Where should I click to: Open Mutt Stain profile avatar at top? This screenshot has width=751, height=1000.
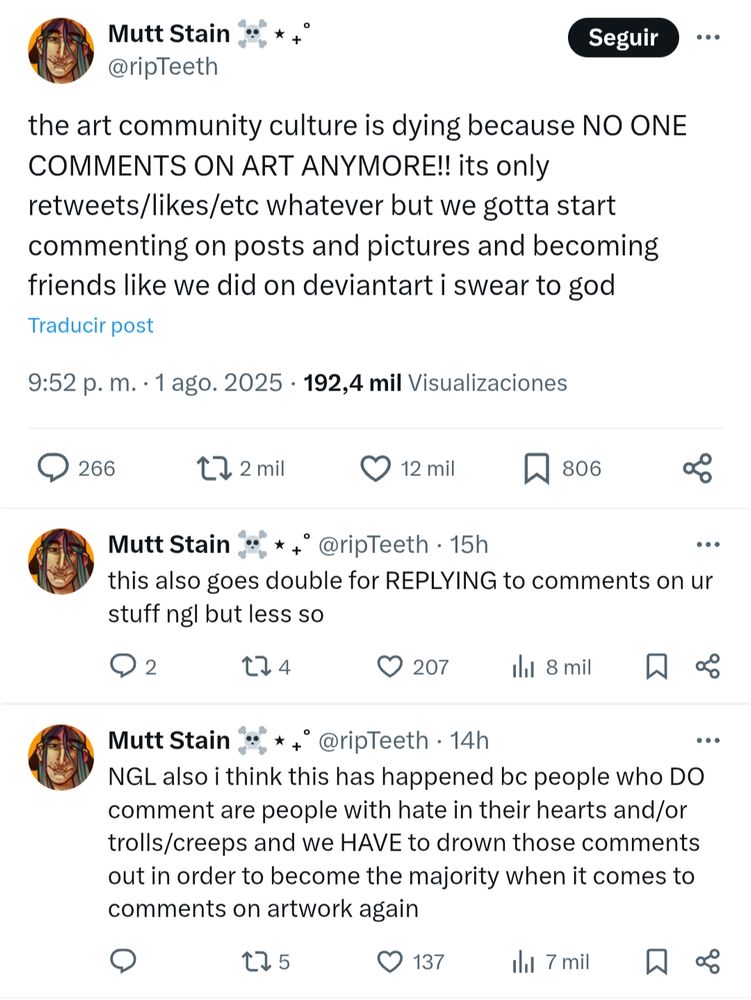[x=61, y=50]
